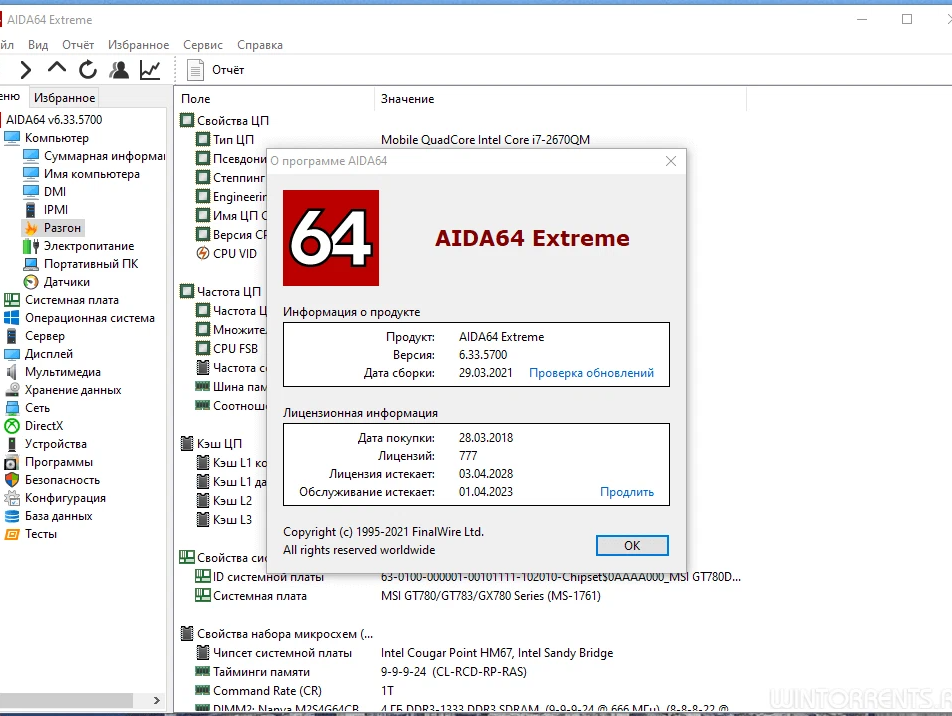Image resolution: width=952 pixels, height=716 pixels.
Task: Click OK in the About dialog
Action: pyautogui.click(x=632, y=545)
